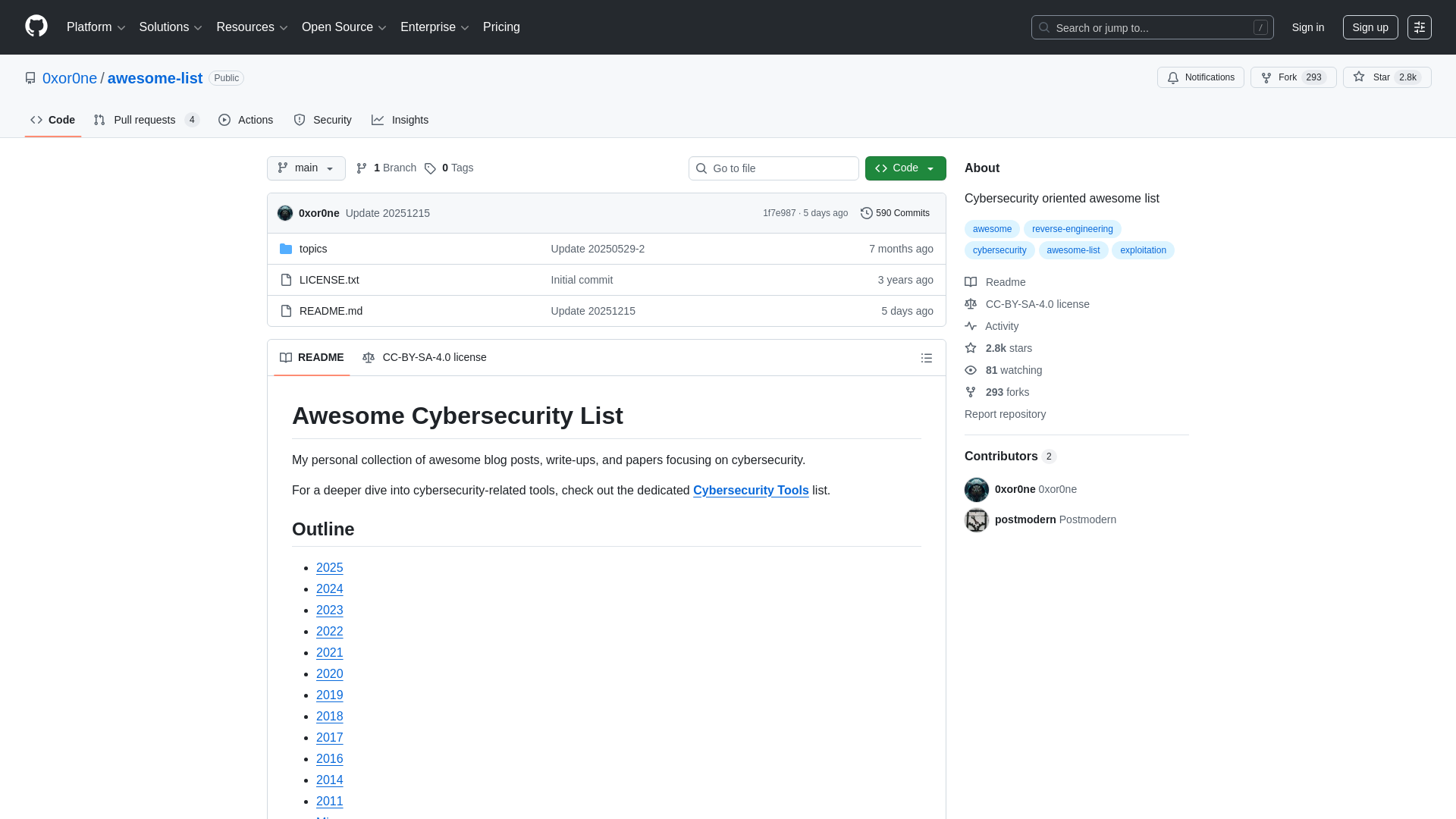Click the Sign up button
This screenshot has height=819, width=1456.
pyautogui.click(x=1370, y=27)
